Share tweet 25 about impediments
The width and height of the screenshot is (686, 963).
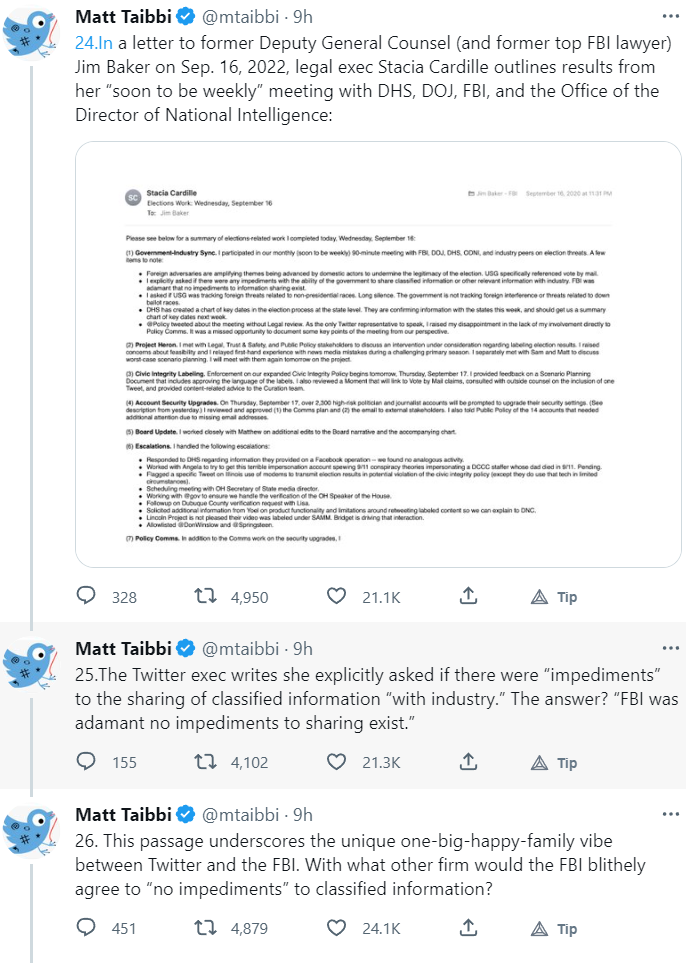click(x=467, y=762)
